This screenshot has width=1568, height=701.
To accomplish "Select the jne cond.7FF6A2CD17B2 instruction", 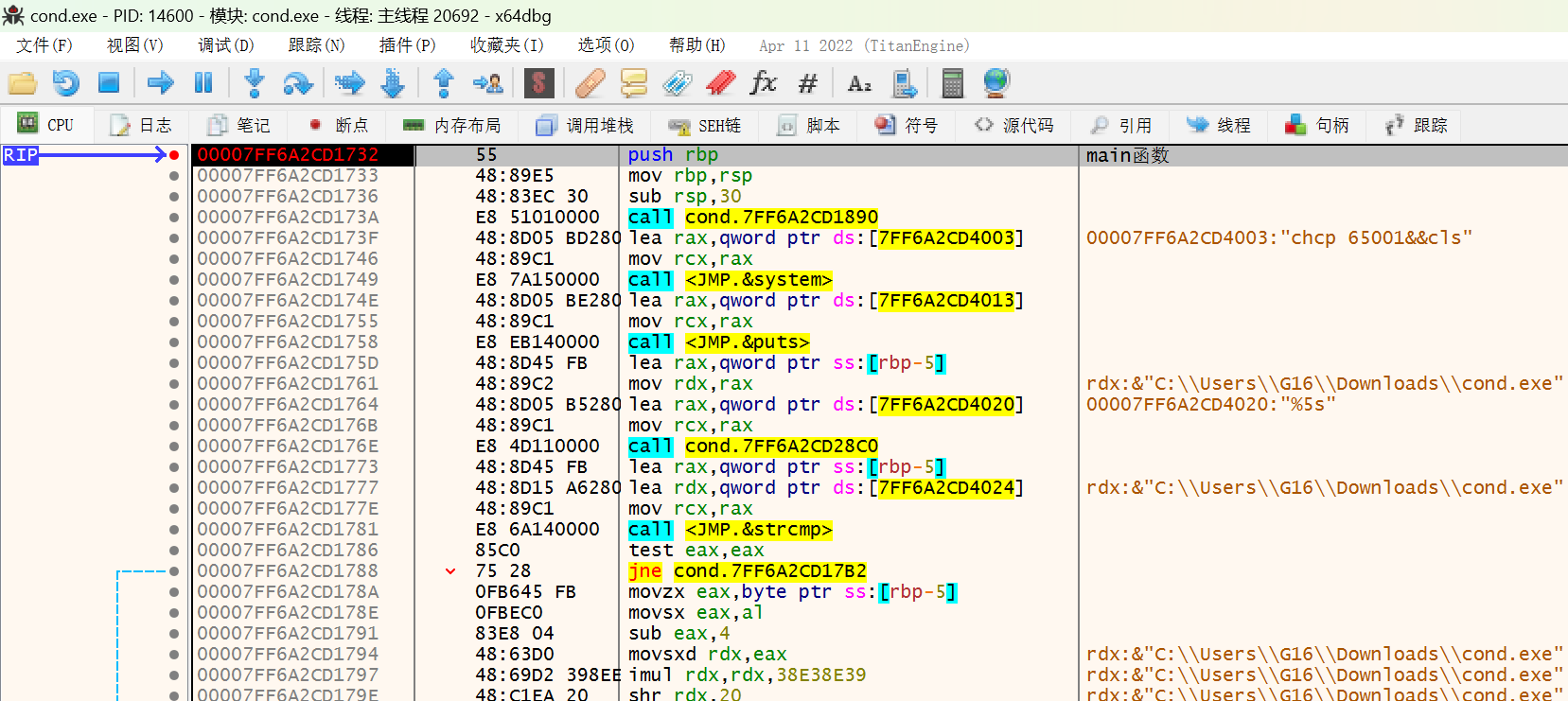I will pos(747,571).
